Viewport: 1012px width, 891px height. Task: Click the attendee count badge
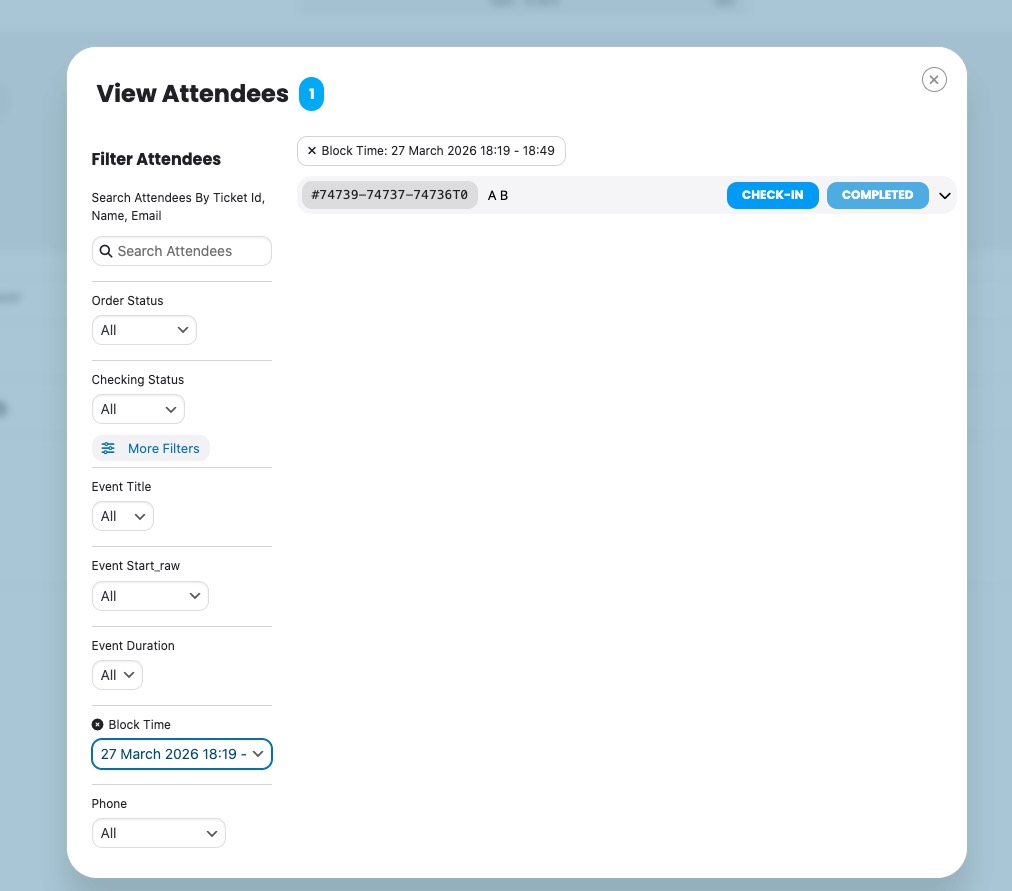(x=311, y=94)
